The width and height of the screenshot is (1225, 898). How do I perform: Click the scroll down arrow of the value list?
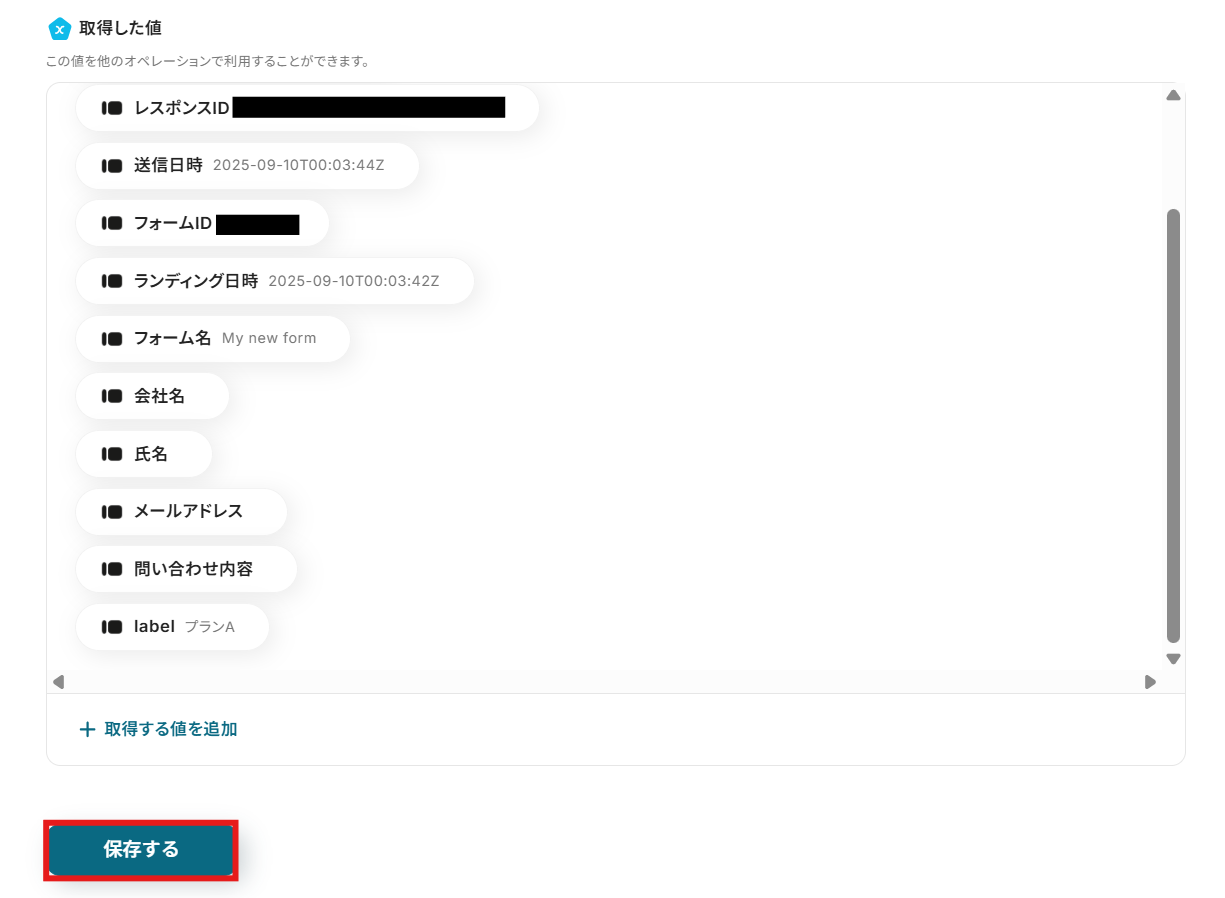[x=1174, y=659]
